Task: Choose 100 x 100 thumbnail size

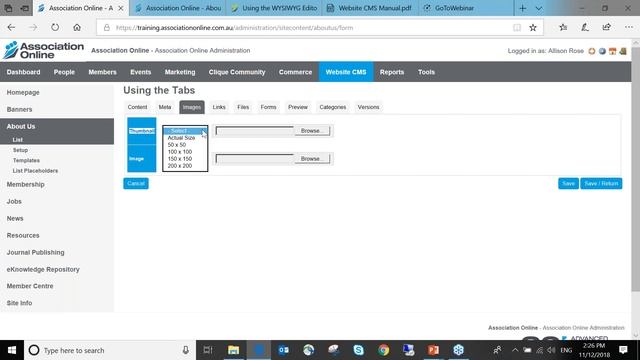Action: [x=185, y=152]
